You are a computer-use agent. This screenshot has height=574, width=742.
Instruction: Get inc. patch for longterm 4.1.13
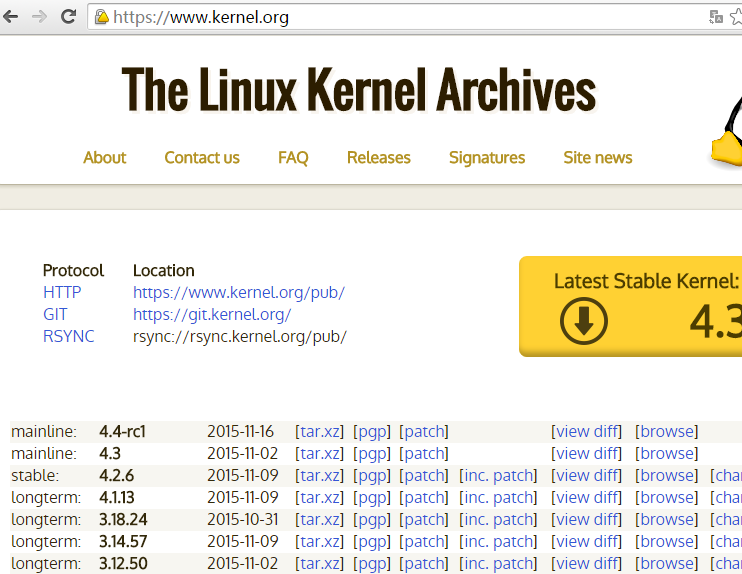pyautogui.click(x=498, y=497)
